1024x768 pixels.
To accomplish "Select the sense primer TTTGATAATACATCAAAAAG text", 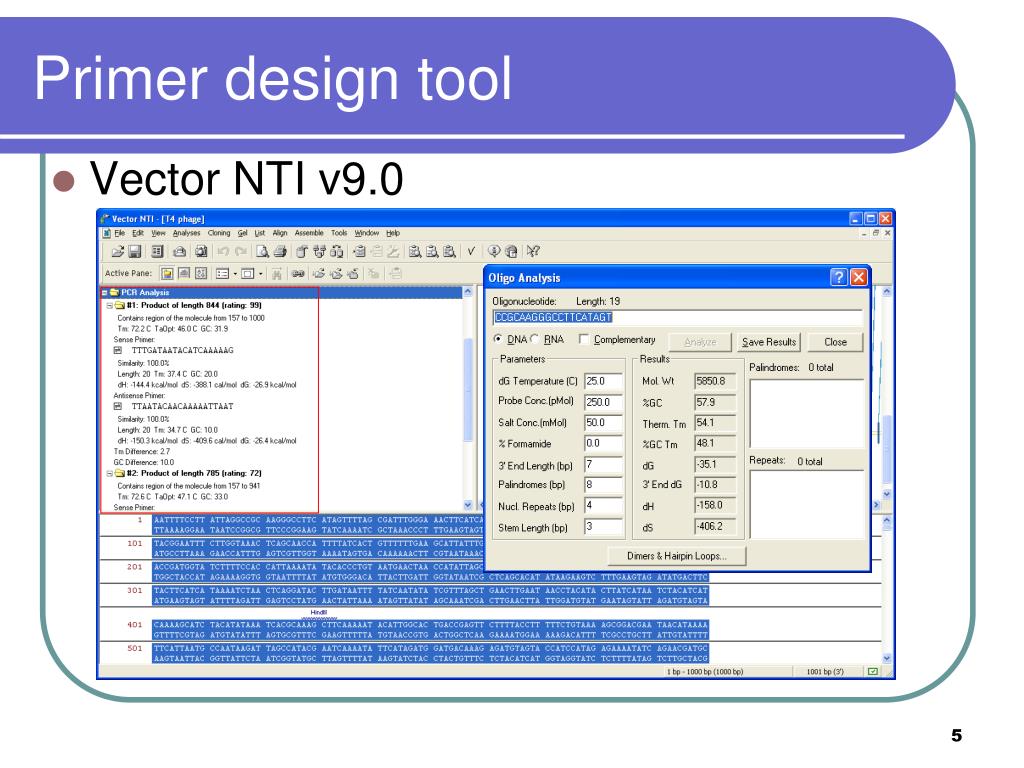I will pyautogui.click(x=182, y=351).
